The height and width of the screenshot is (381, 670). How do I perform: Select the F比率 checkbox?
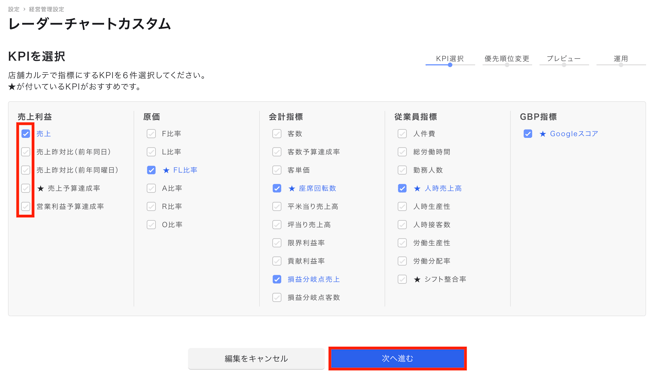point(151,134)
